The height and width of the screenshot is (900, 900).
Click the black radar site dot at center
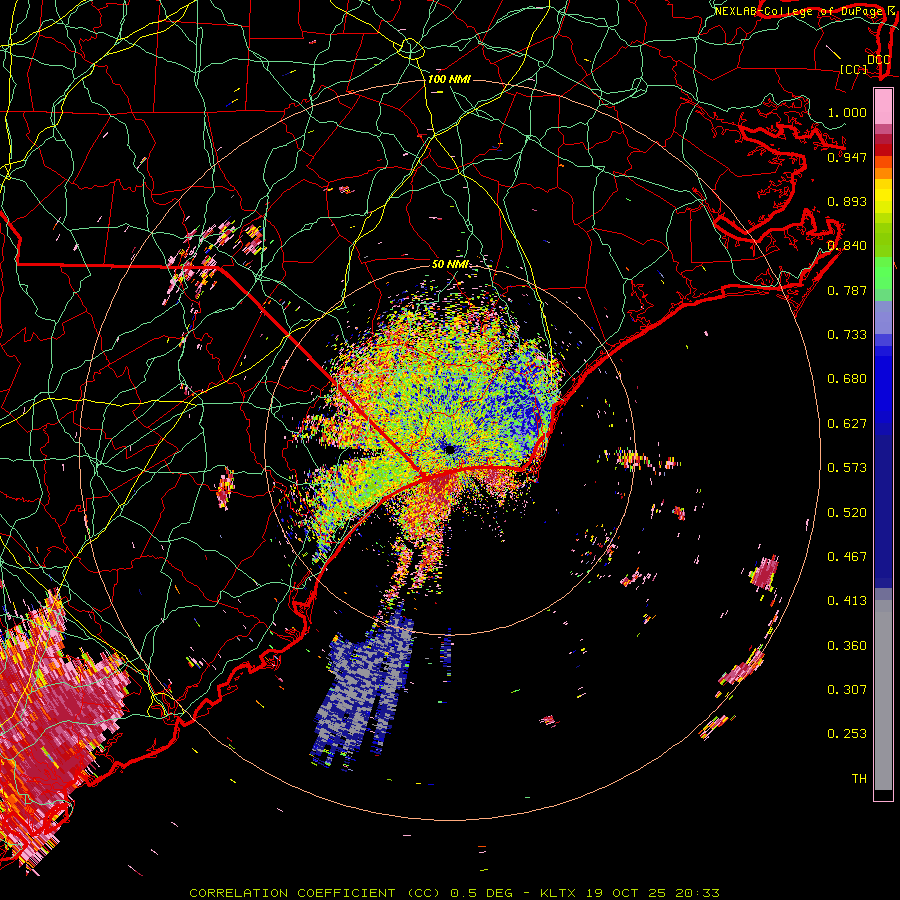pyautogui.click(x=450, y=449)
